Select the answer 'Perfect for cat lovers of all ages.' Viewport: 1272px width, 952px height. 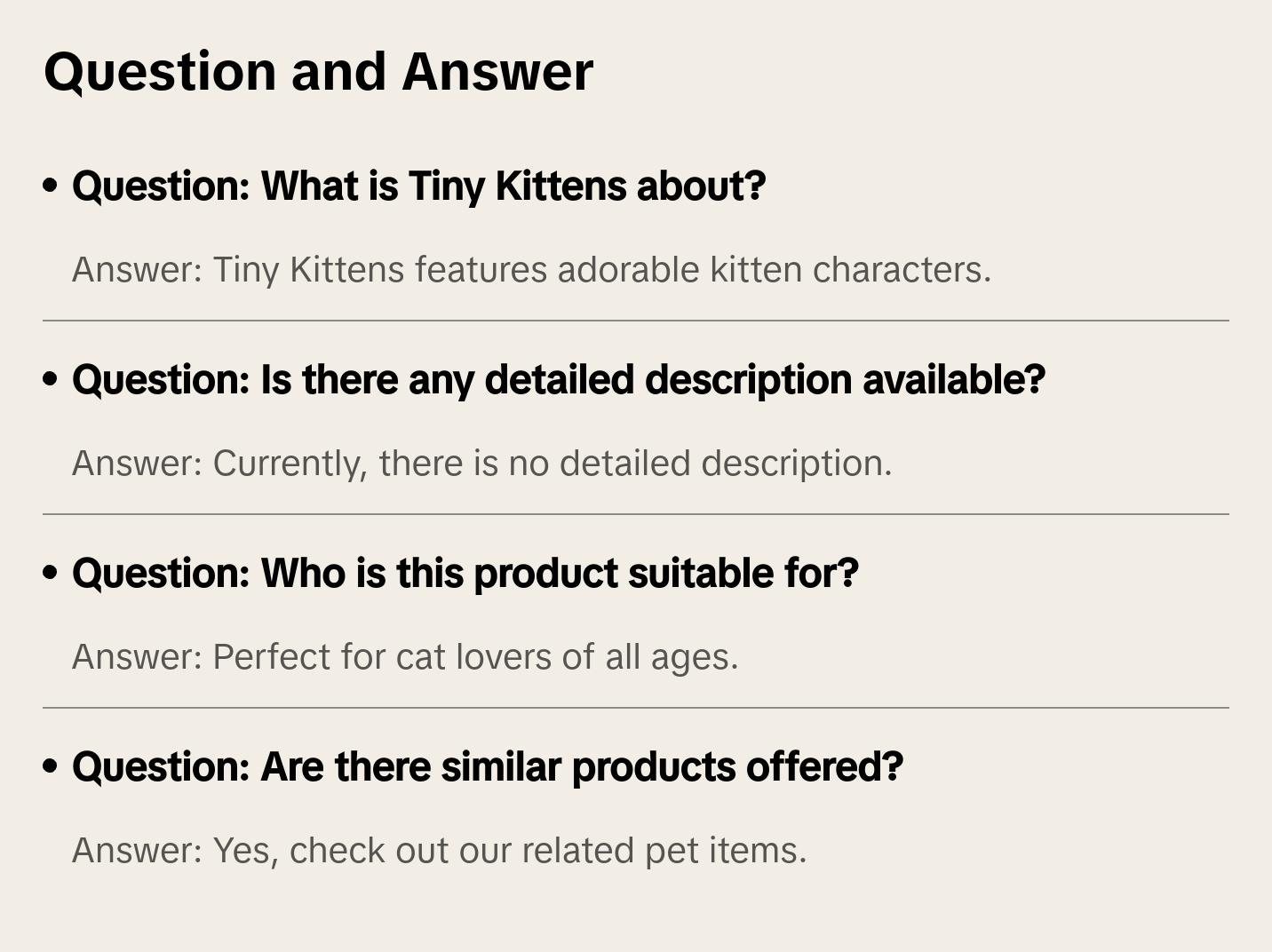(475, 657)
